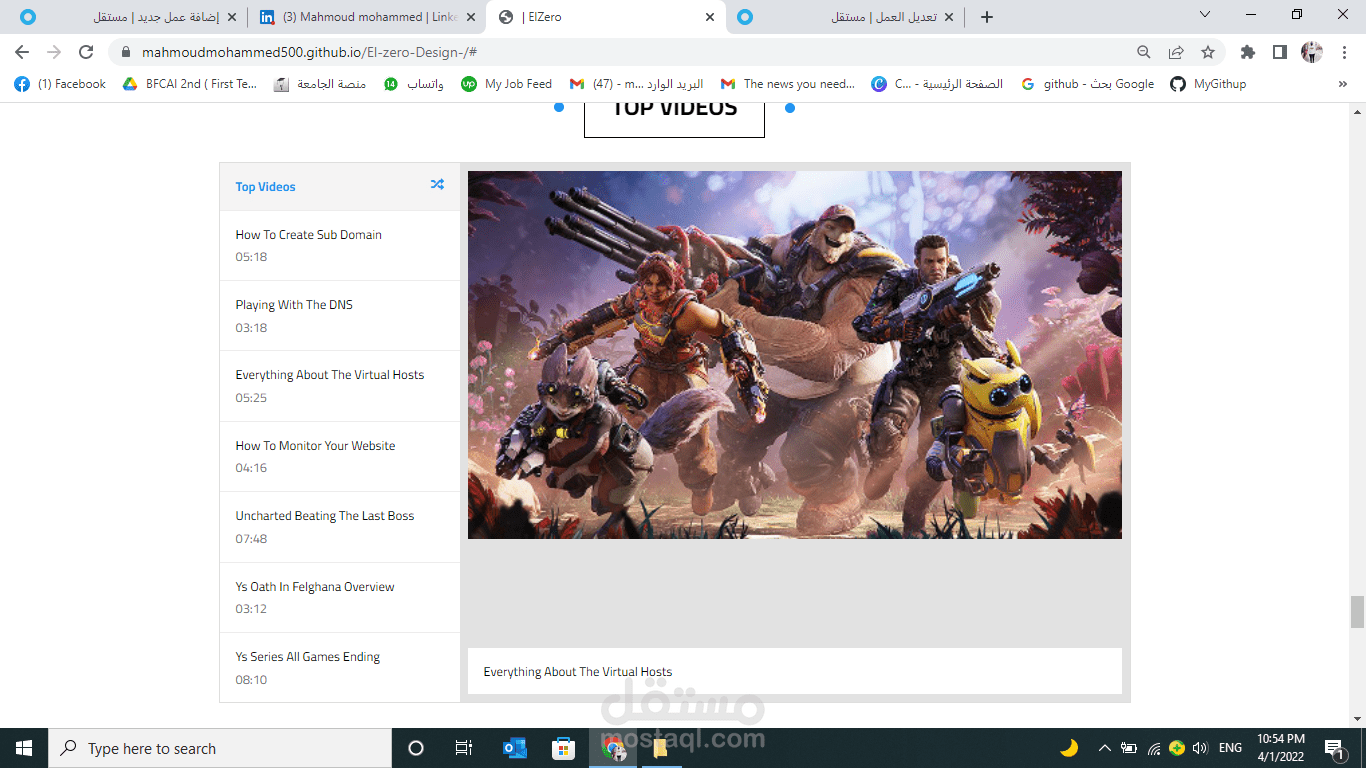This screenshot has height=768, width=1366.
Task: Toggle the browser side panel icon
Action: (x=1279, y=52)
